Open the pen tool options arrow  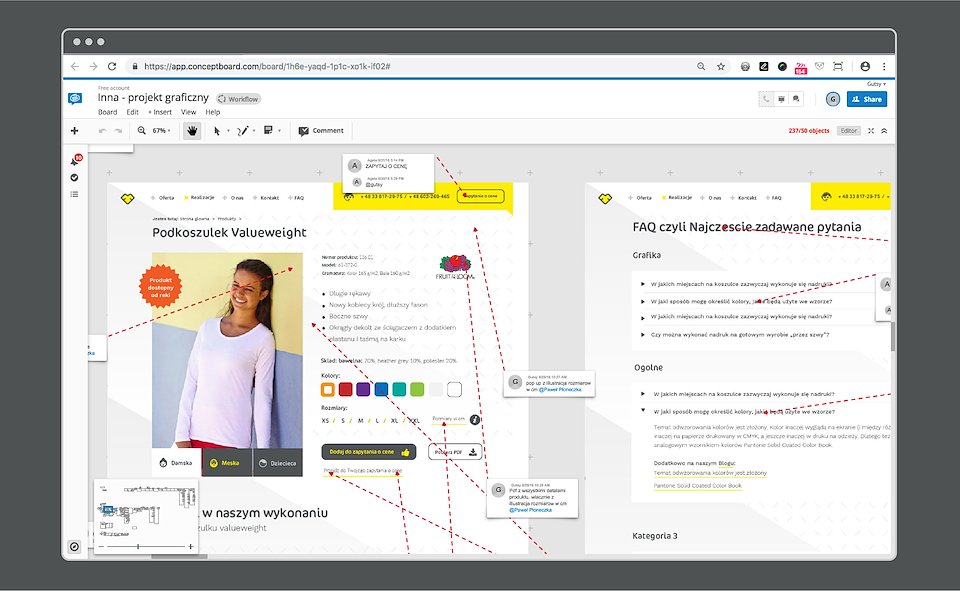(254, 130)
